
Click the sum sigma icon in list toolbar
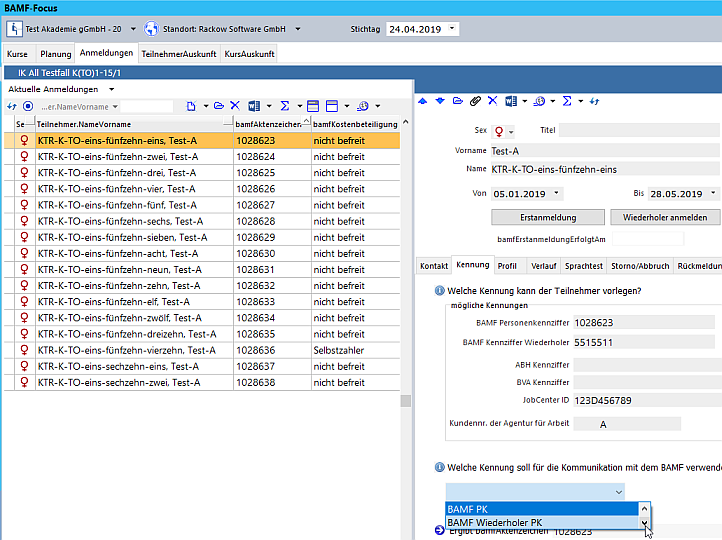pos(285,106)
